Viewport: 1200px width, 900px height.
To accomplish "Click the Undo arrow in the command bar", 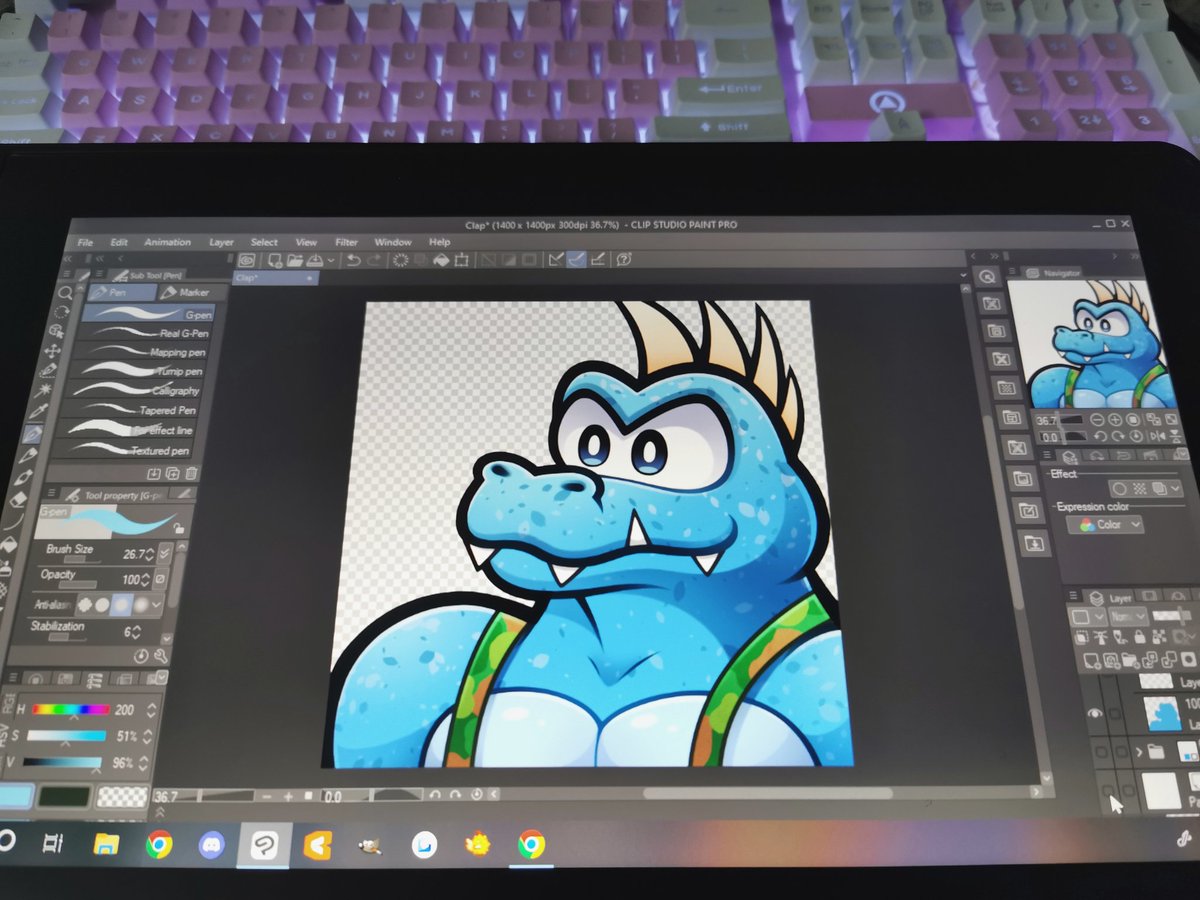I will 353,260.
